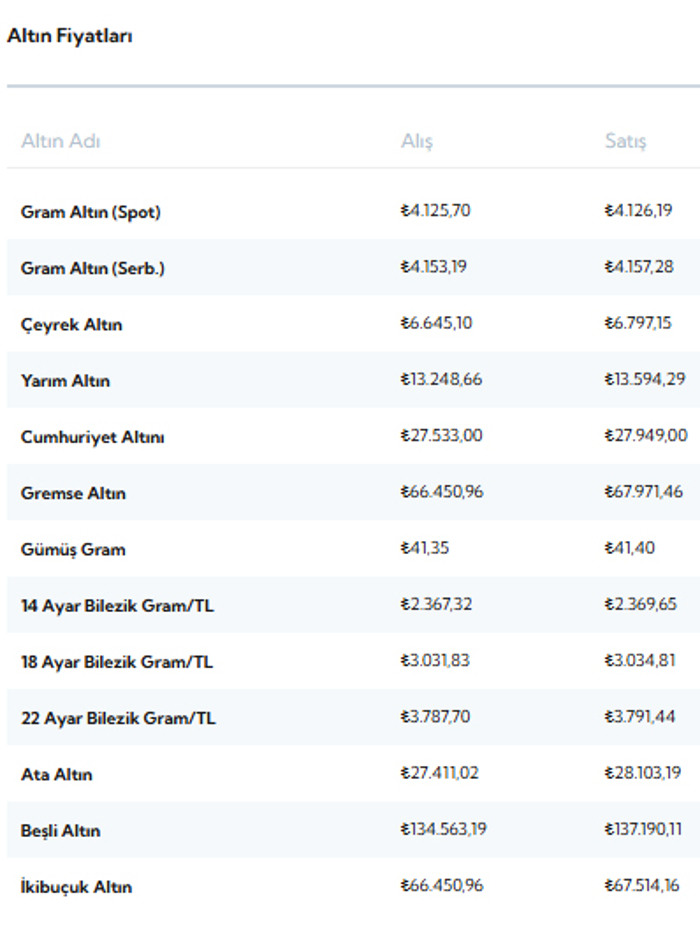This screenshot has width=700, height=928.
Task: Open the Gram Altın (Serb.) entry
Action: coord(92,268)
